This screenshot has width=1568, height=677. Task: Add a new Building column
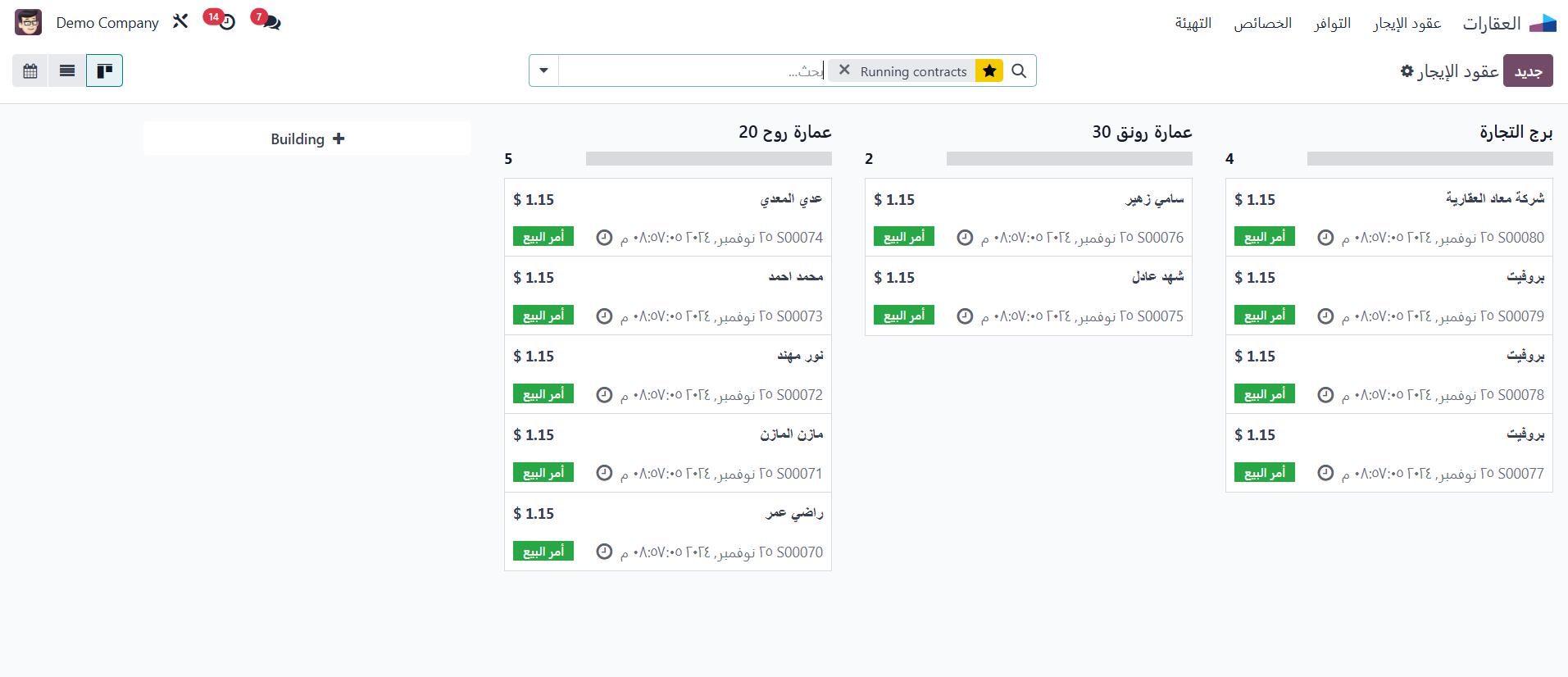click(x=307, y=139)
